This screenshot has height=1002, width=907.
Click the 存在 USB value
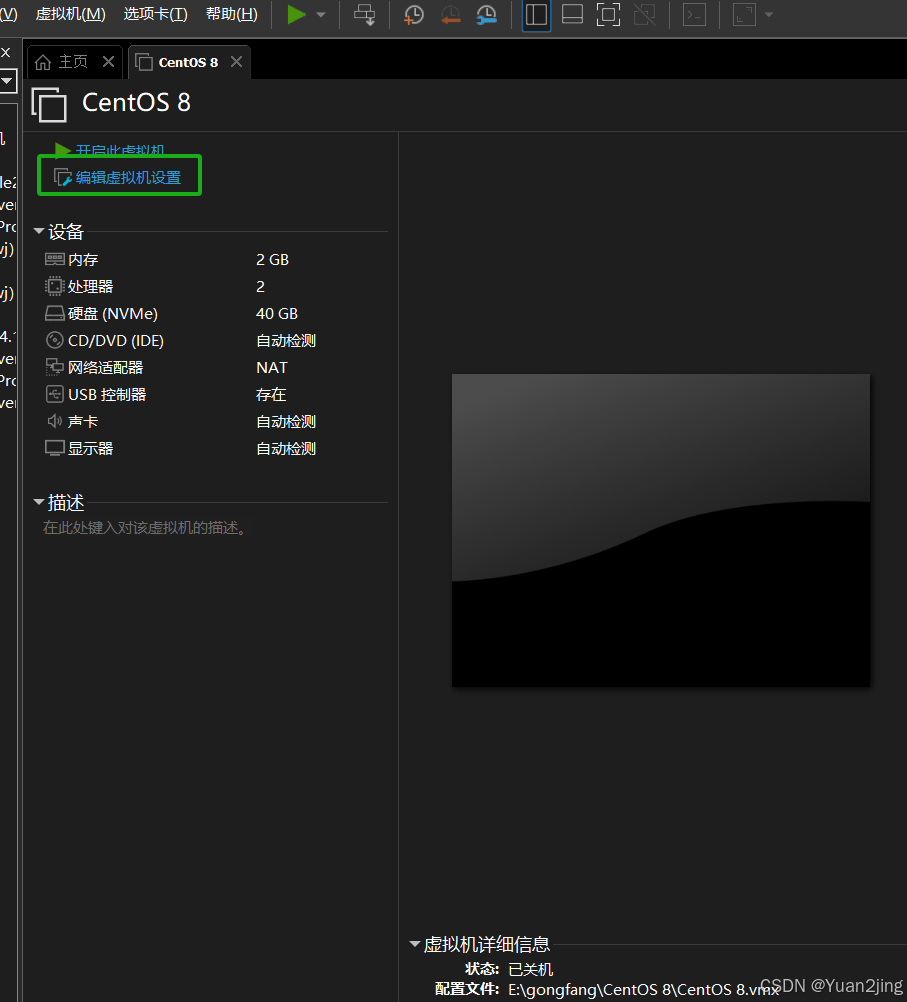pyautogui.click(x=271, y=394)
